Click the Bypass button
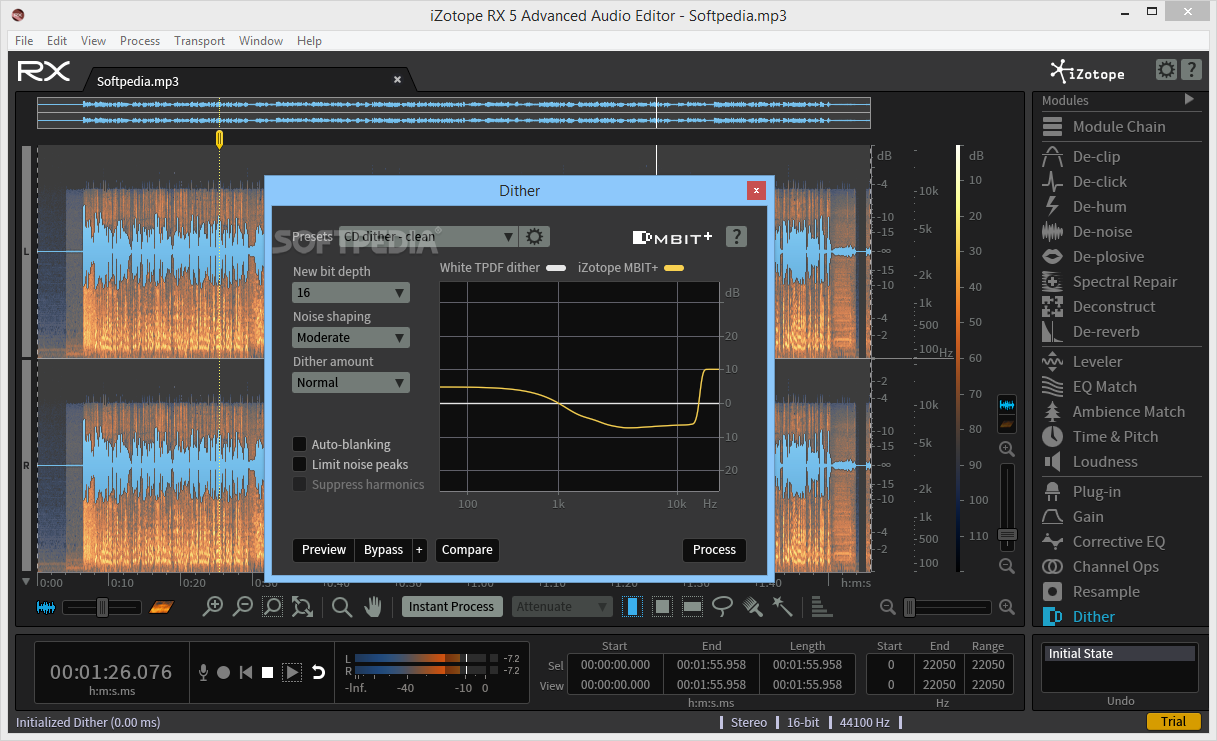Image resolution: width=1217 pixels, height=741 pixels. click(383, 550)
